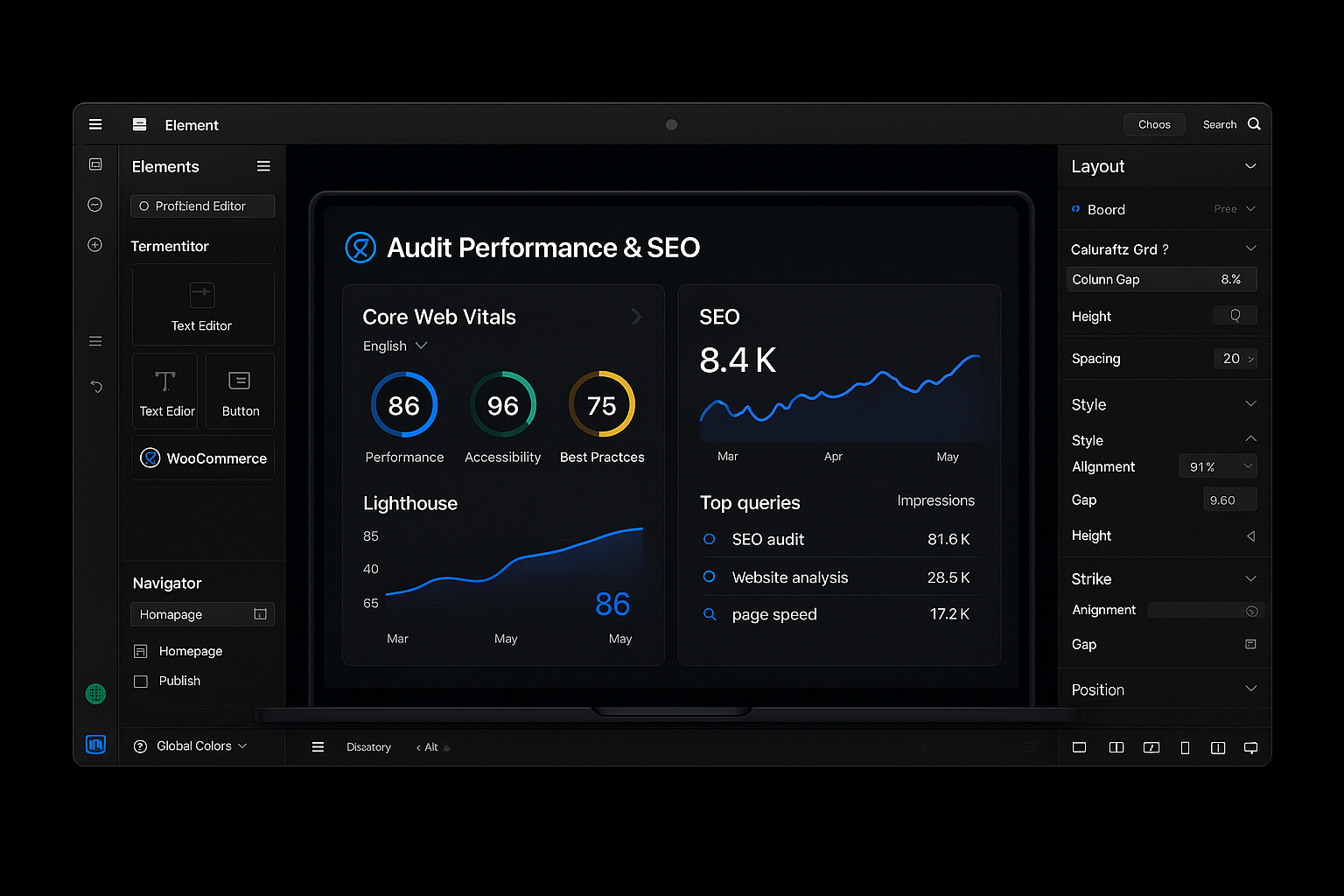Click the green globe icon in sidebar

coord(95,694)
